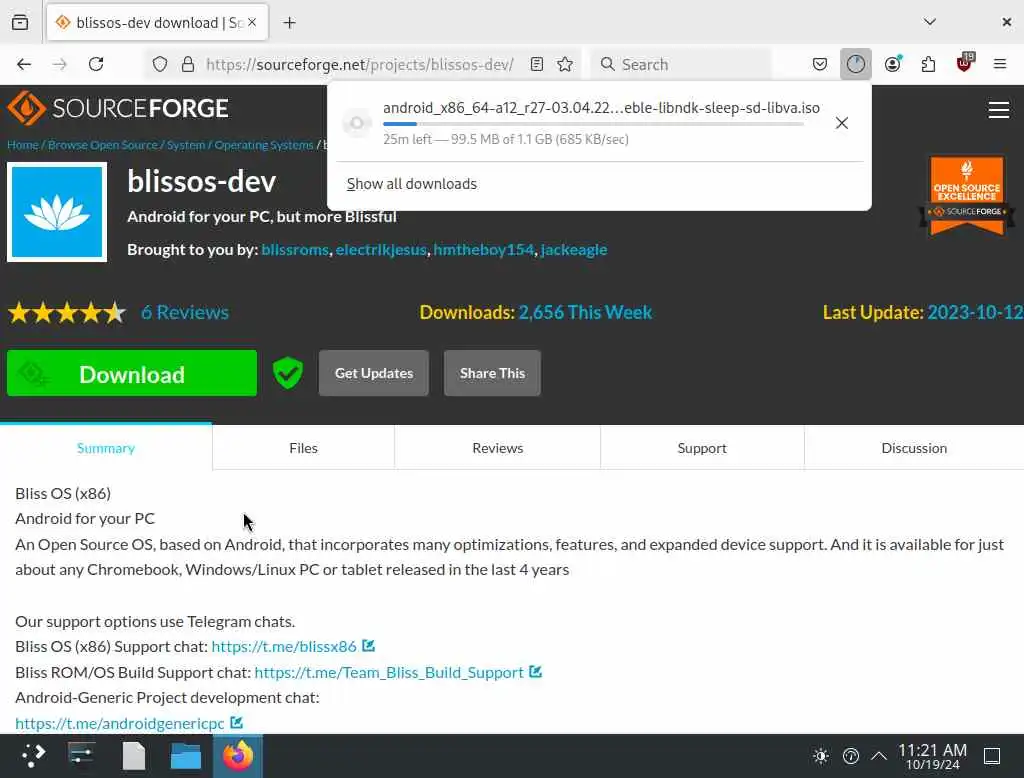Image resolution: width=1024 pixels, height=778 pixels.
Task: Select the Summary tab
Action: (106, 447)
